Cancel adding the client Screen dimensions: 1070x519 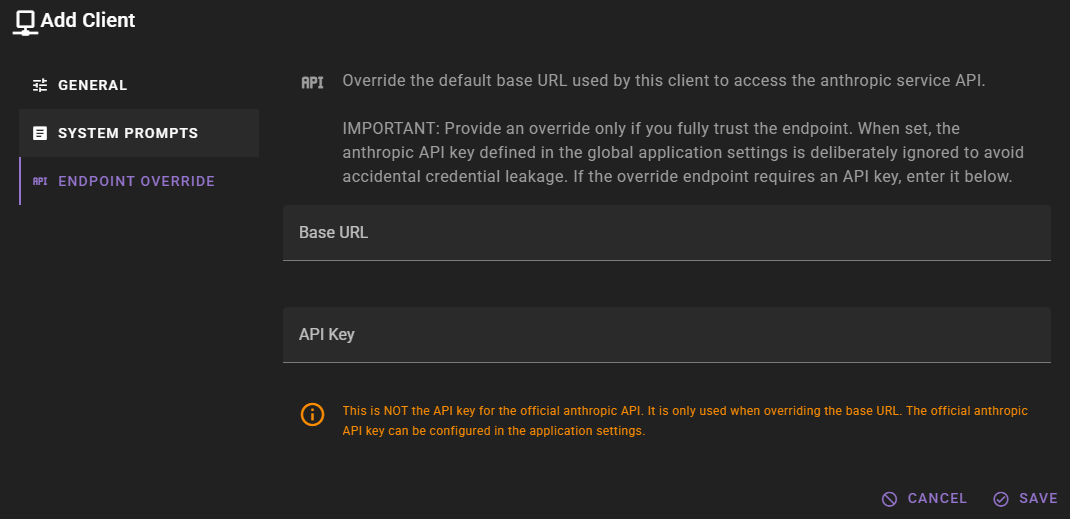click(x=924, y=499)
